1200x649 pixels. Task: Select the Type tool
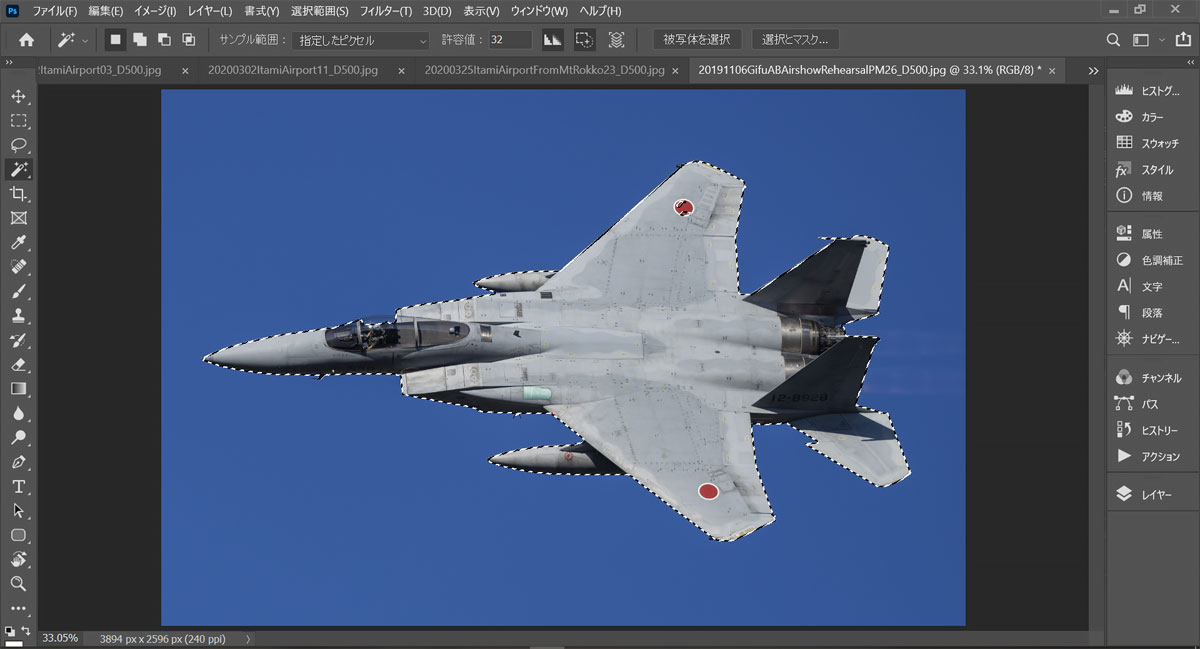18,486
